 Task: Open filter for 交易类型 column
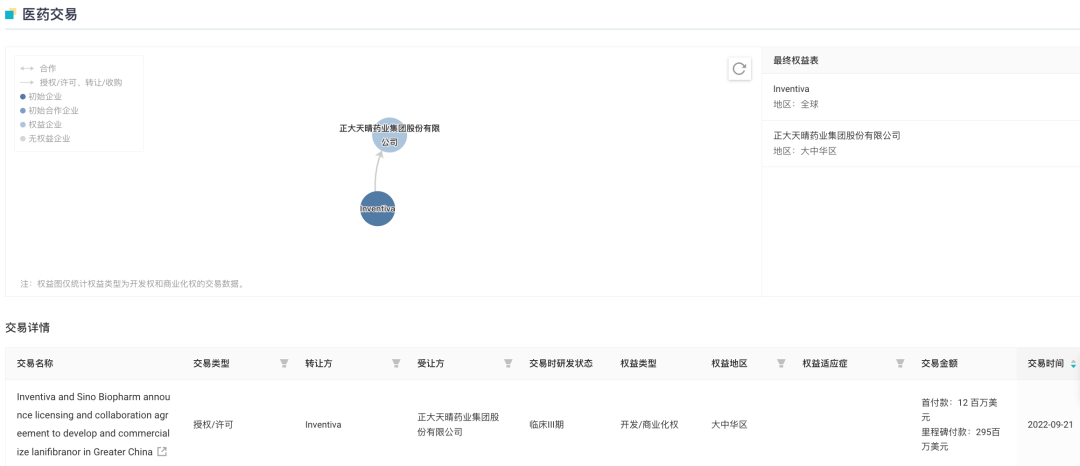click(284, 363)
